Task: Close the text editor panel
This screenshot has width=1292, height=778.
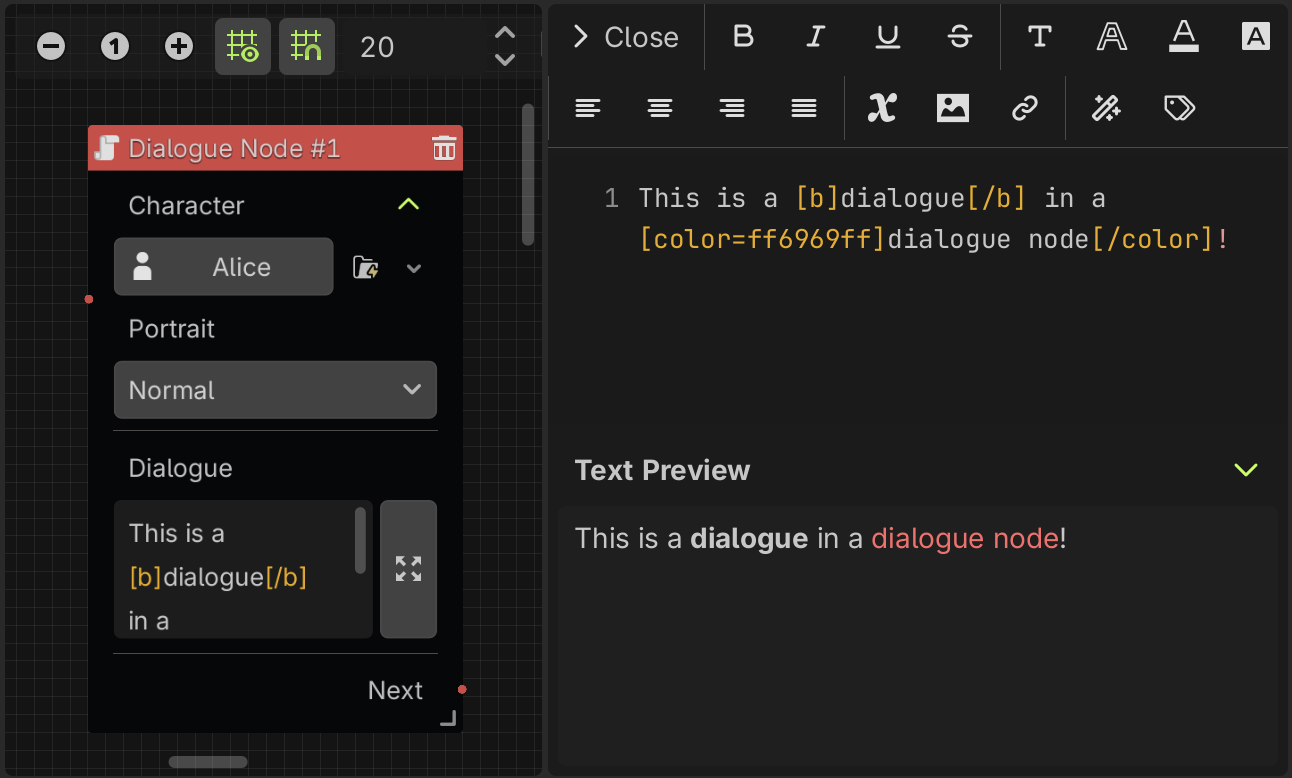Action: [625, 37]
